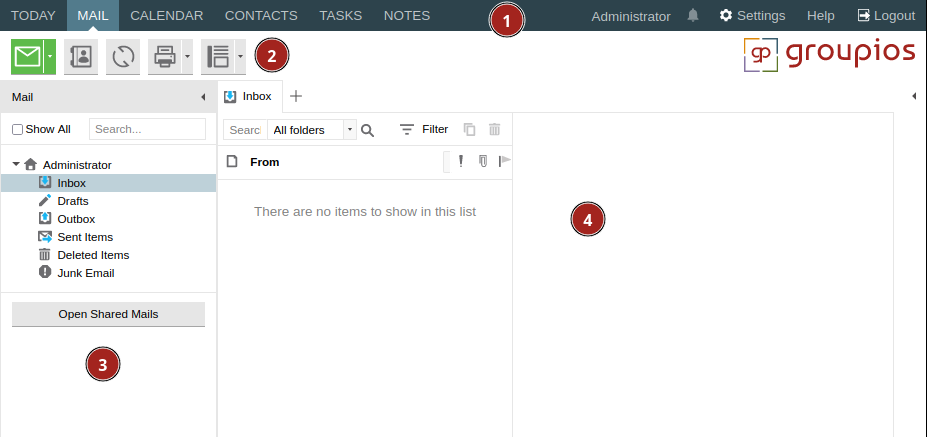Log out using the Logout button
The width and height of the screenshot is (927, 437).
[886, 15]
